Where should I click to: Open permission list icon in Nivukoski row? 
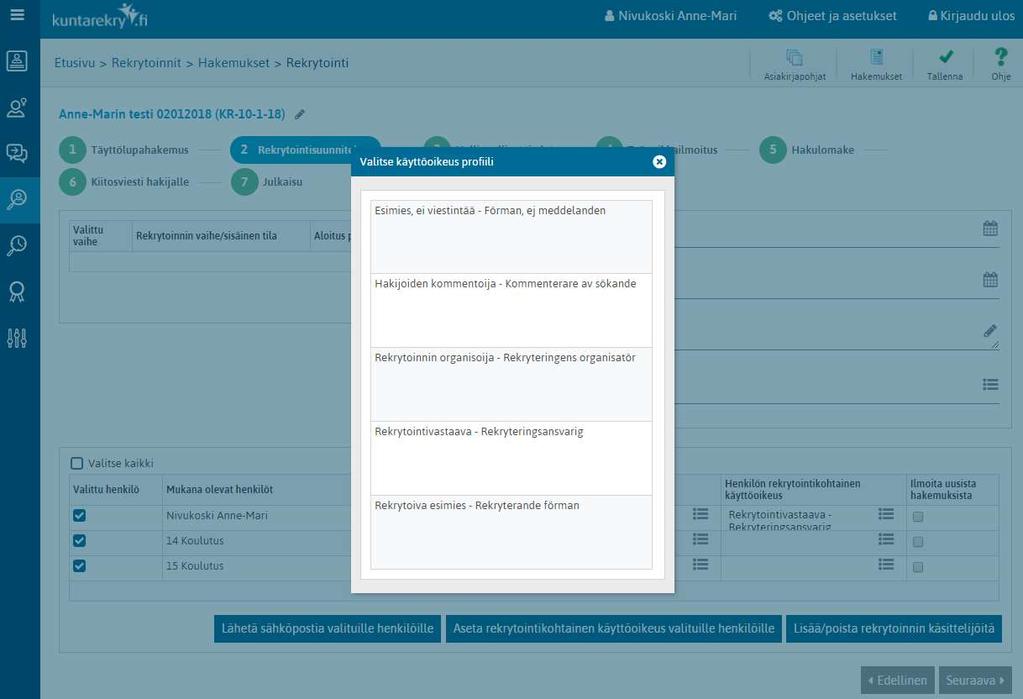886,514
